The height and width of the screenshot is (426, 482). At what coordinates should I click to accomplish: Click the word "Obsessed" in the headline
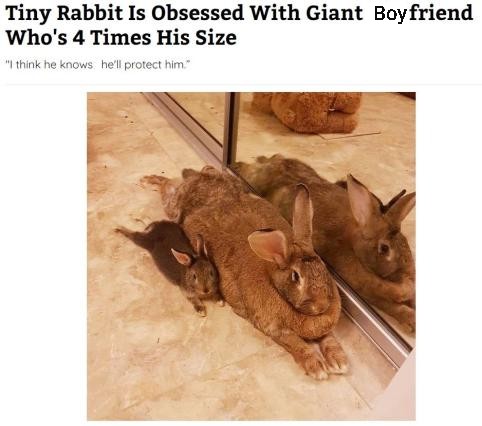[198, 14]
